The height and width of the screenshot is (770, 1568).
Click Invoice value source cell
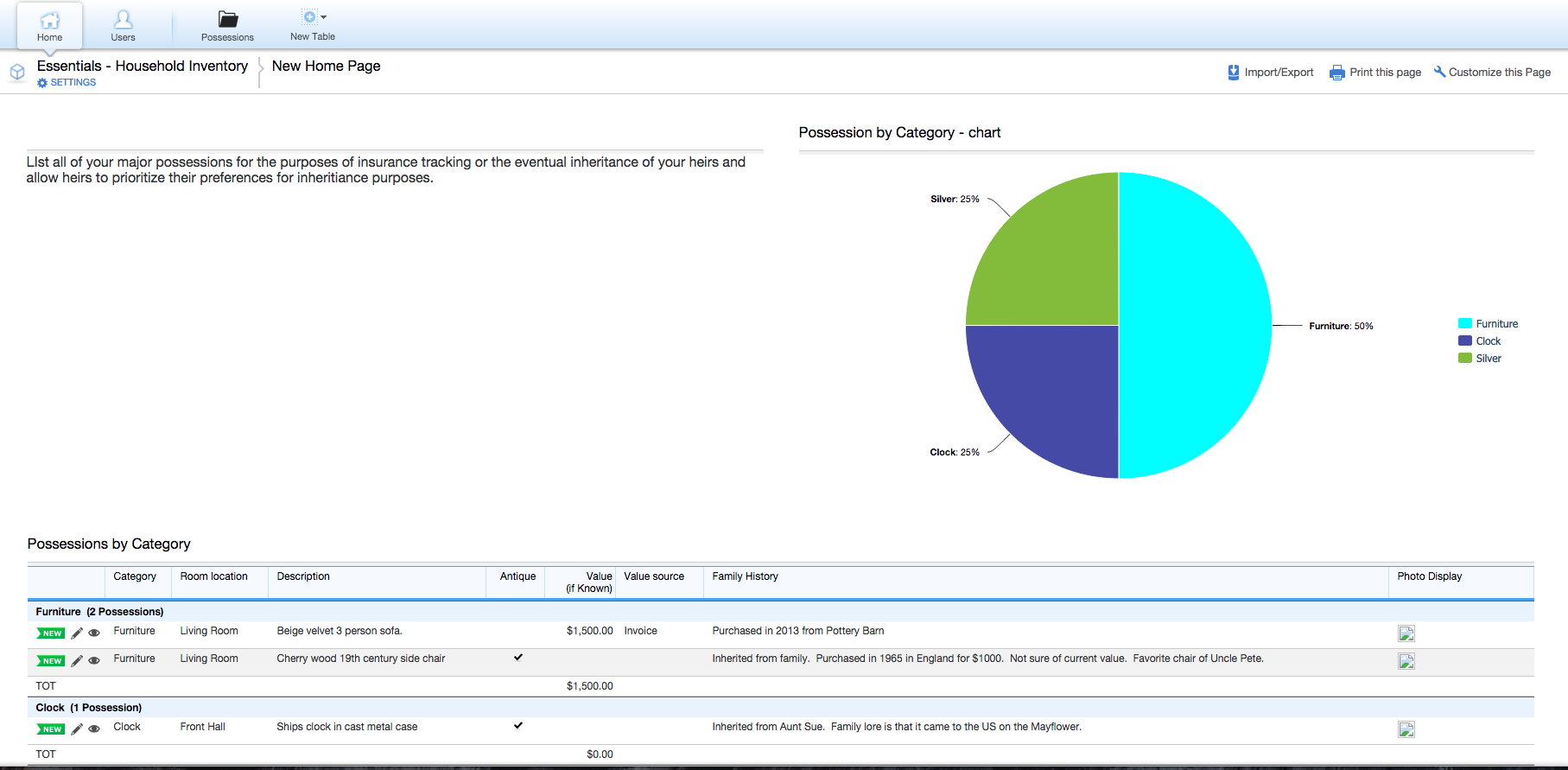[640, 631]
